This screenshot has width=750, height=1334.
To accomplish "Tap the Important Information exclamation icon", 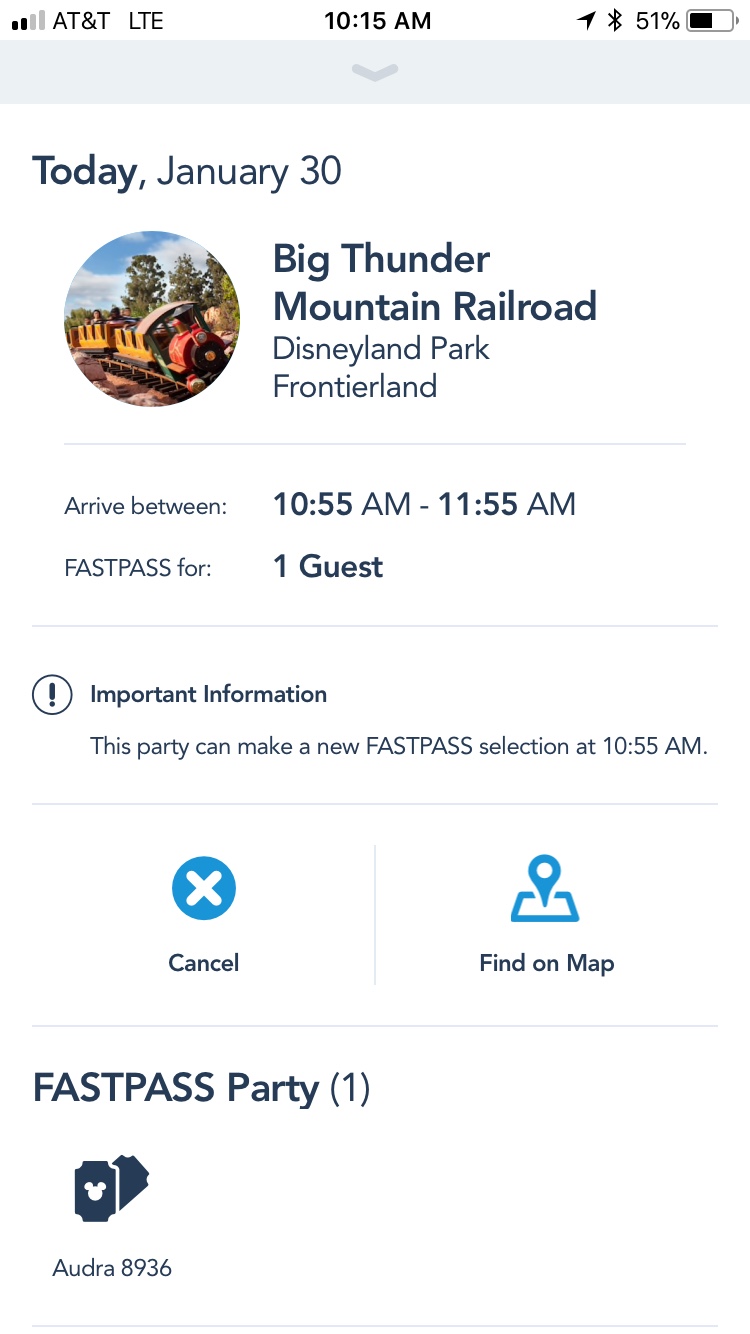I will pos(52,694).
